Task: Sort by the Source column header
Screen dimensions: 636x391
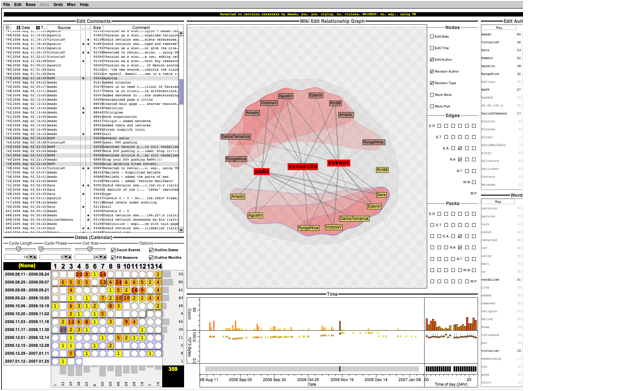Action: click(64, 28)
